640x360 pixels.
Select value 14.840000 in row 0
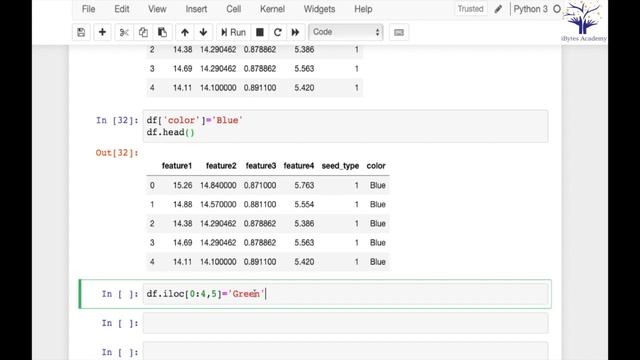coord(218,185)
